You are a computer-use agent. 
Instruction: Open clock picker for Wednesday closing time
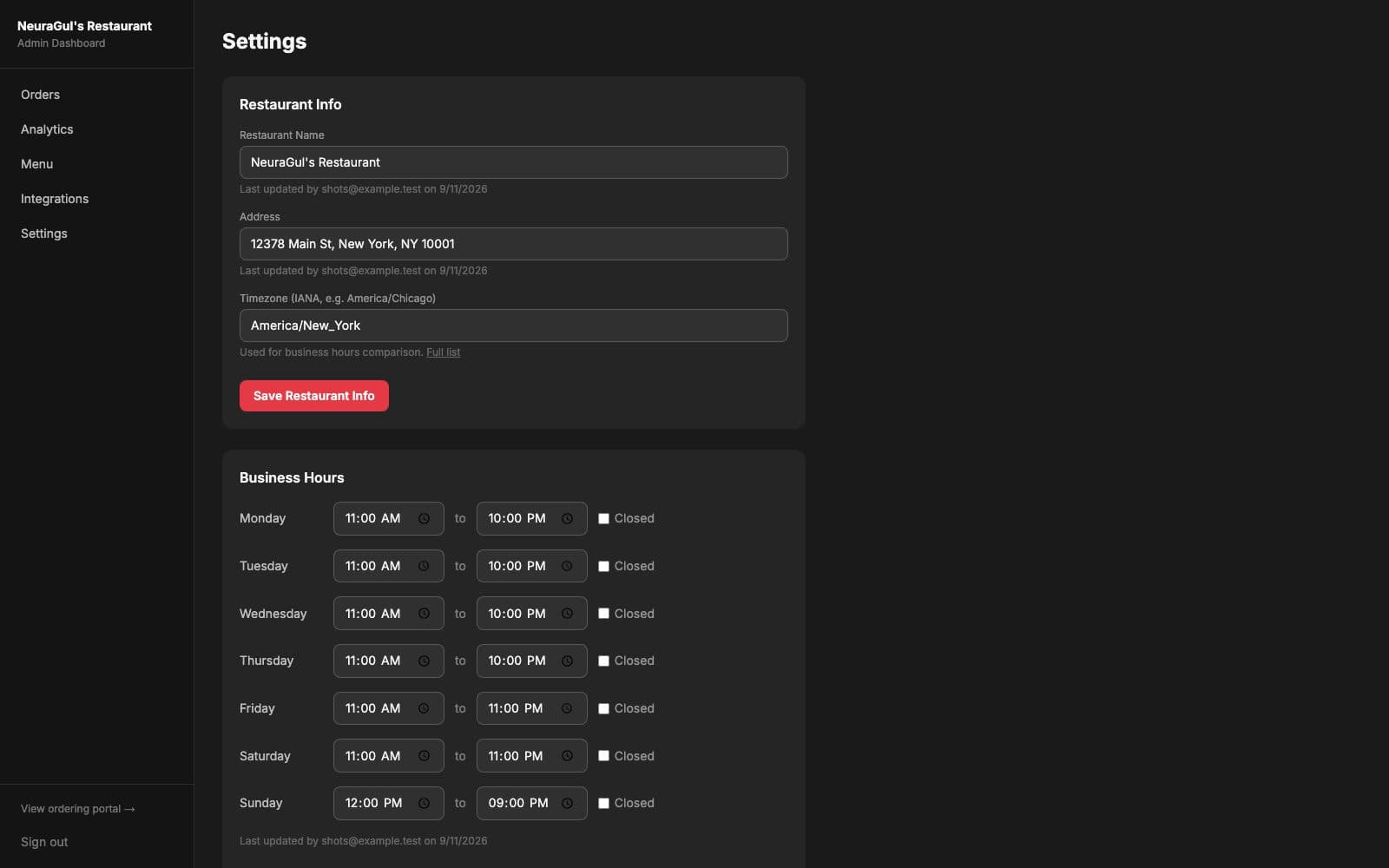coord(567,614)
